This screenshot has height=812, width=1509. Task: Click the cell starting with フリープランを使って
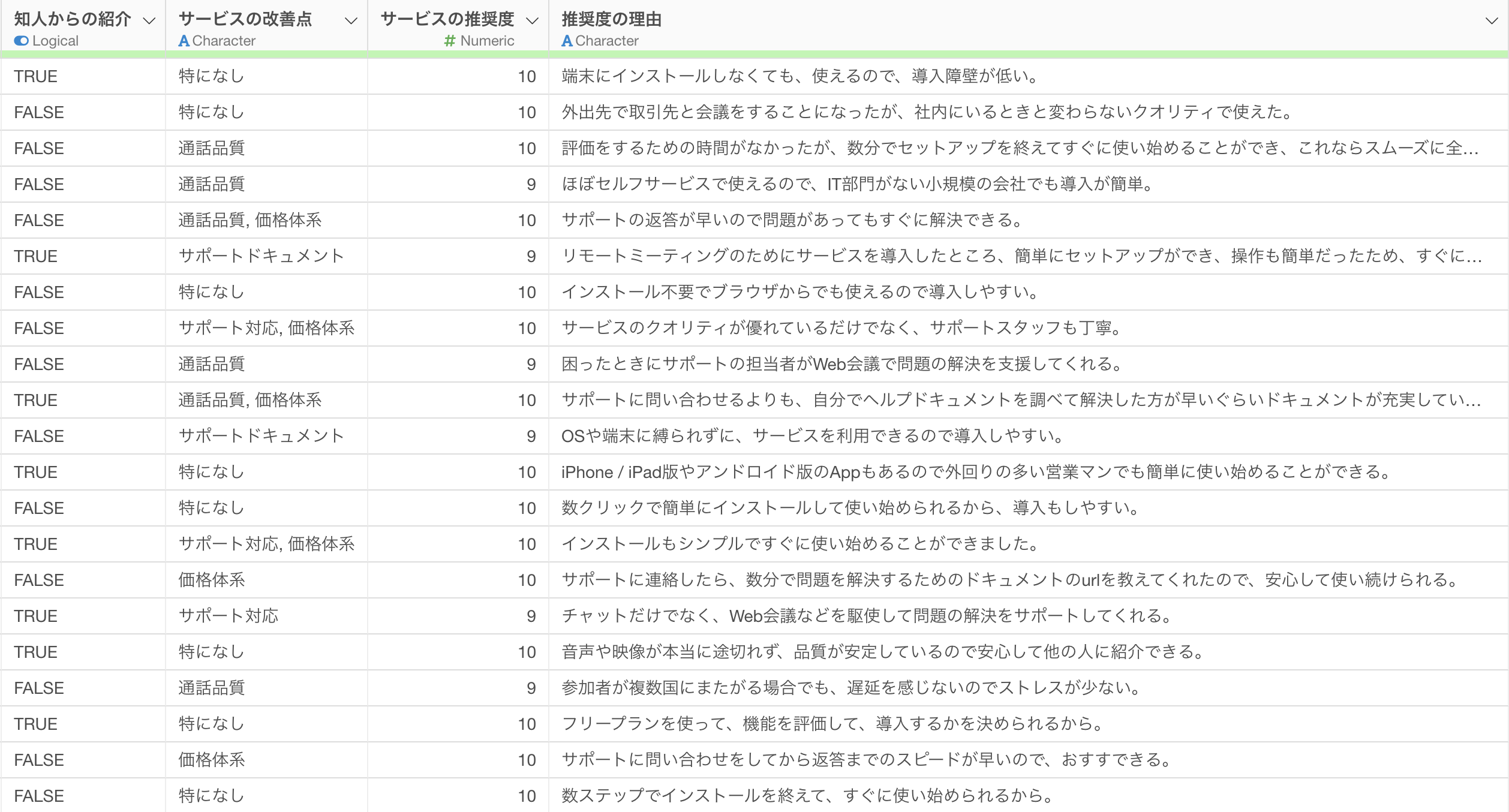(832, 724)
